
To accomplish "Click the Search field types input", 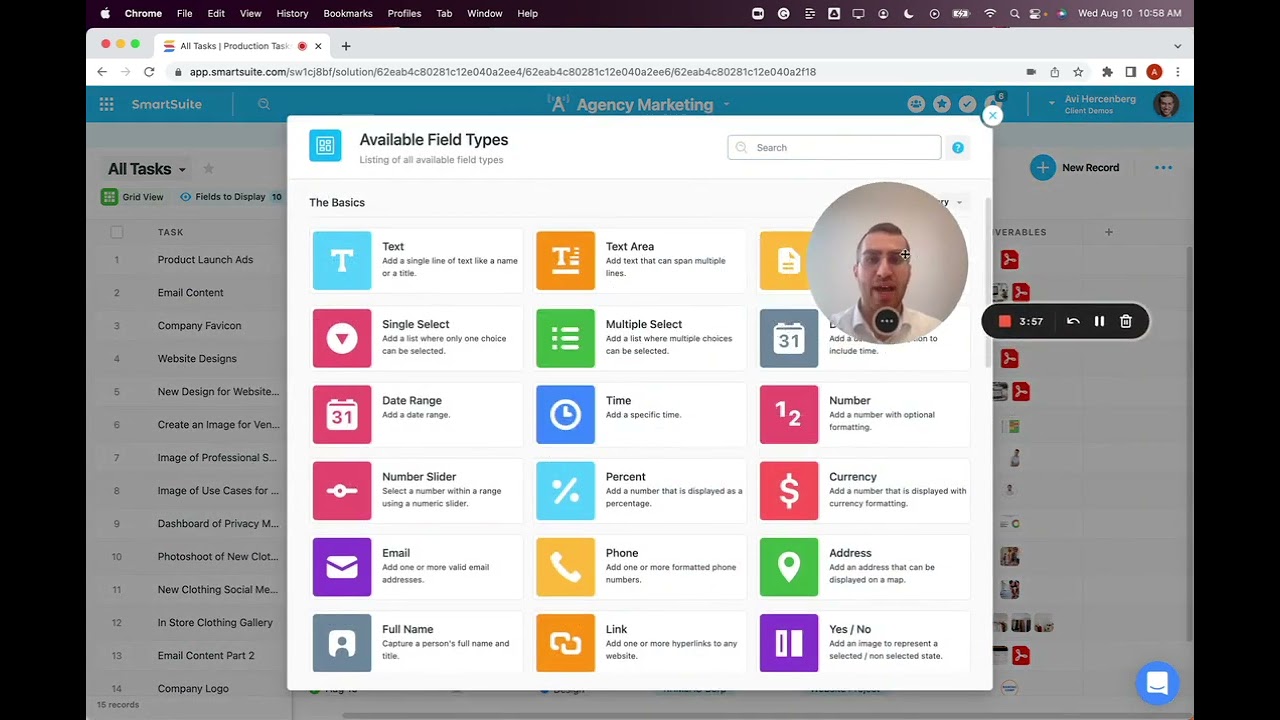I will (834, 148).
